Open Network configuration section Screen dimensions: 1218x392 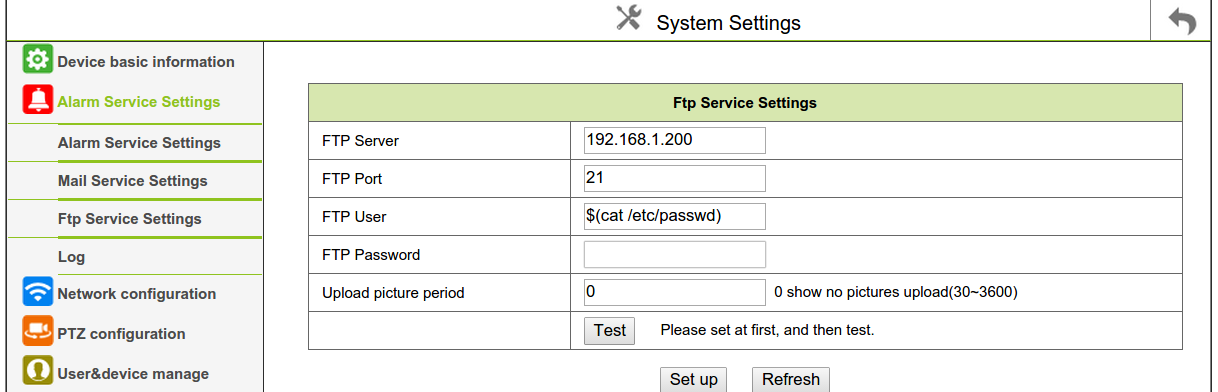pyautogui.click(x=137, y=294)
